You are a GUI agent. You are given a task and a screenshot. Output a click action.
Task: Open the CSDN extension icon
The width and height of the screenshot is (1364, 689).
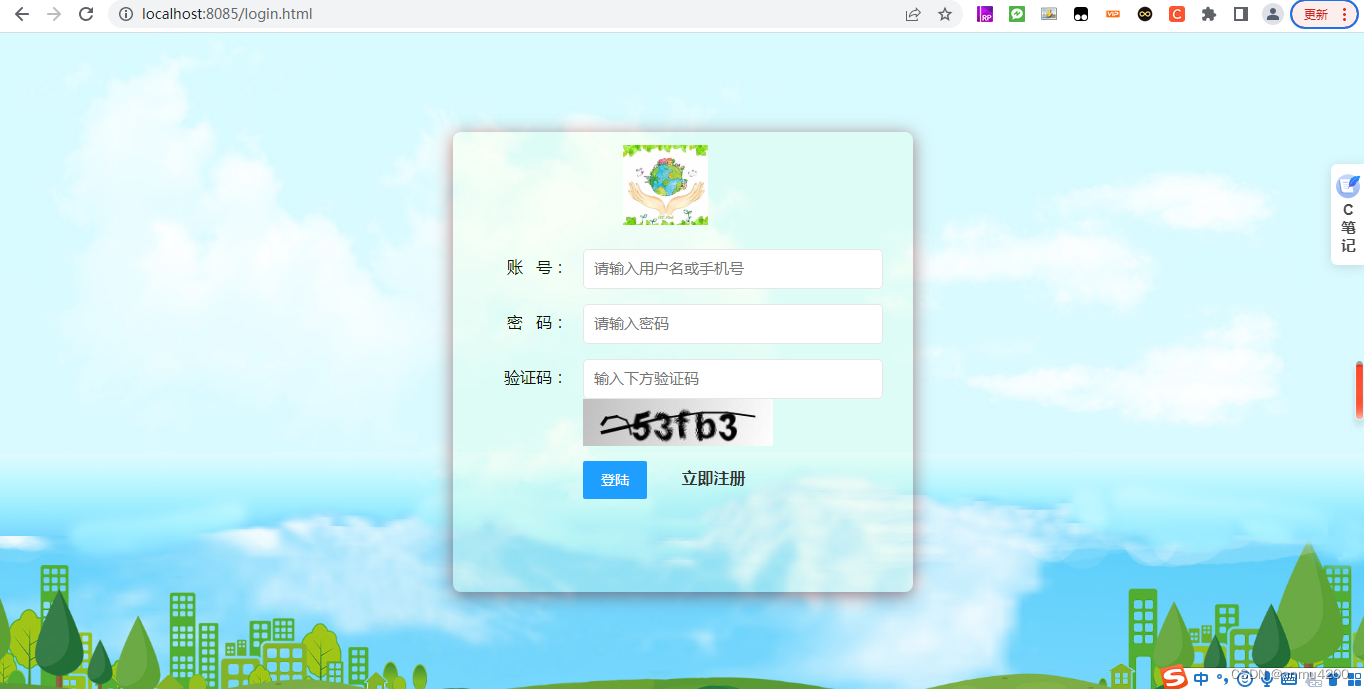pos(1176,14)
